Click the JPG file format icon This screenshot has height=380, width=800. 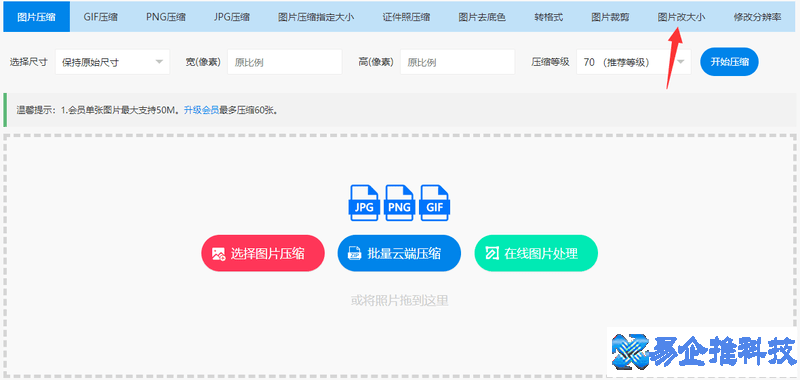point(364,203)
